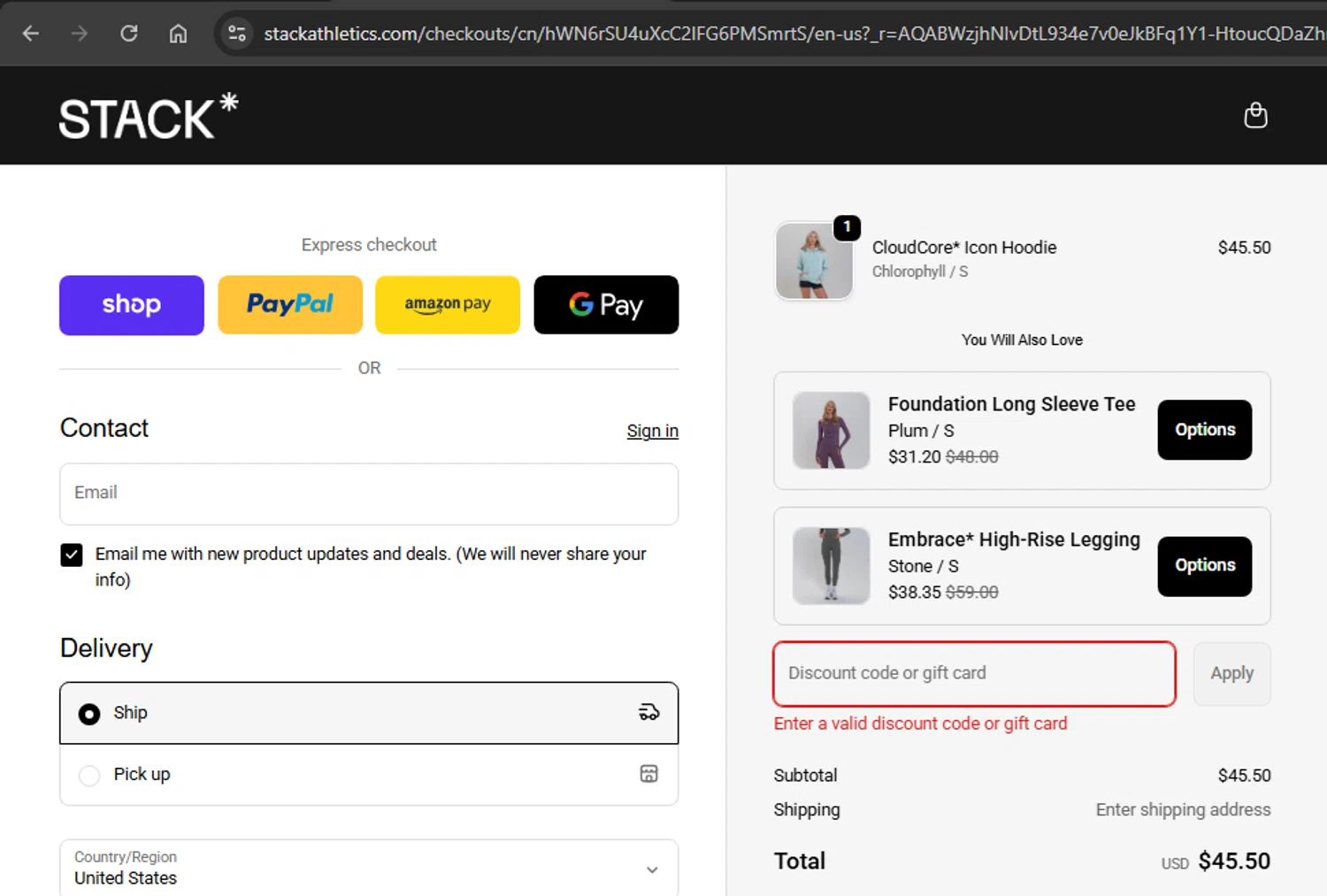
Task: Uncheck email me product updates checkbox
Action: [x=72, y=555]
